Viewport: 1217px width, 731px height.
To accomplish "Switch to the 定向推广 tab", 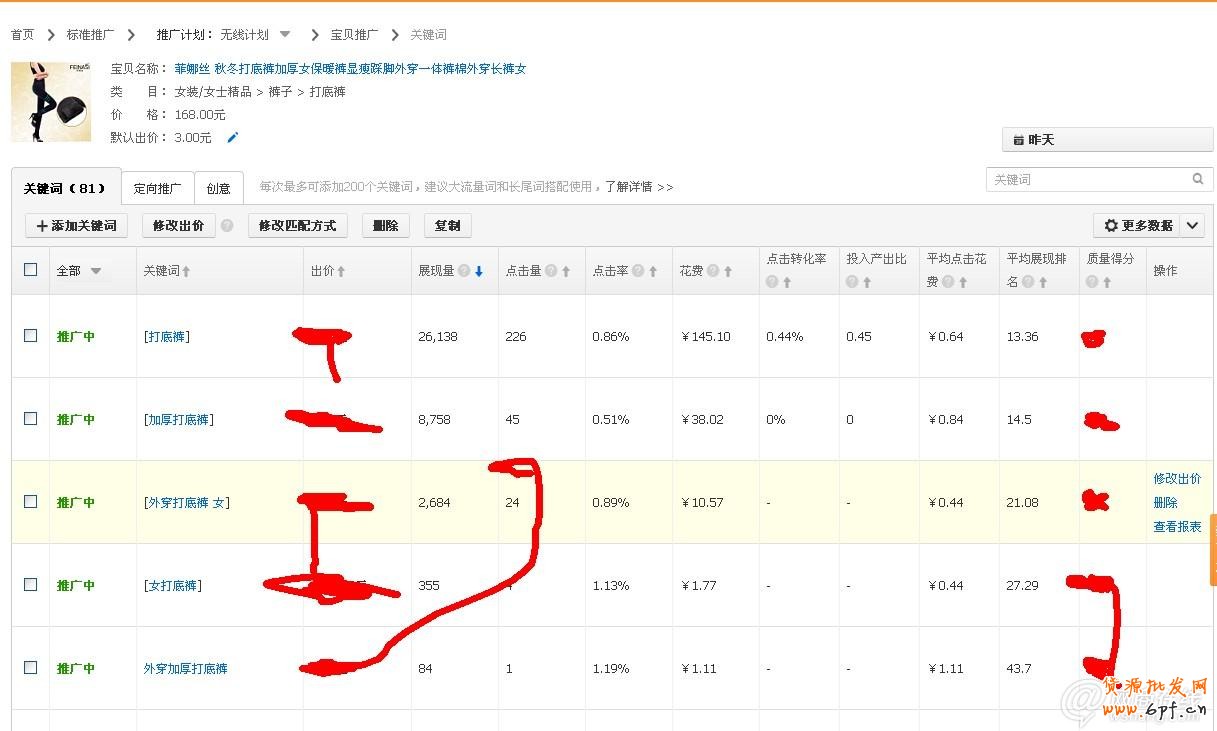I will [157, 187].
